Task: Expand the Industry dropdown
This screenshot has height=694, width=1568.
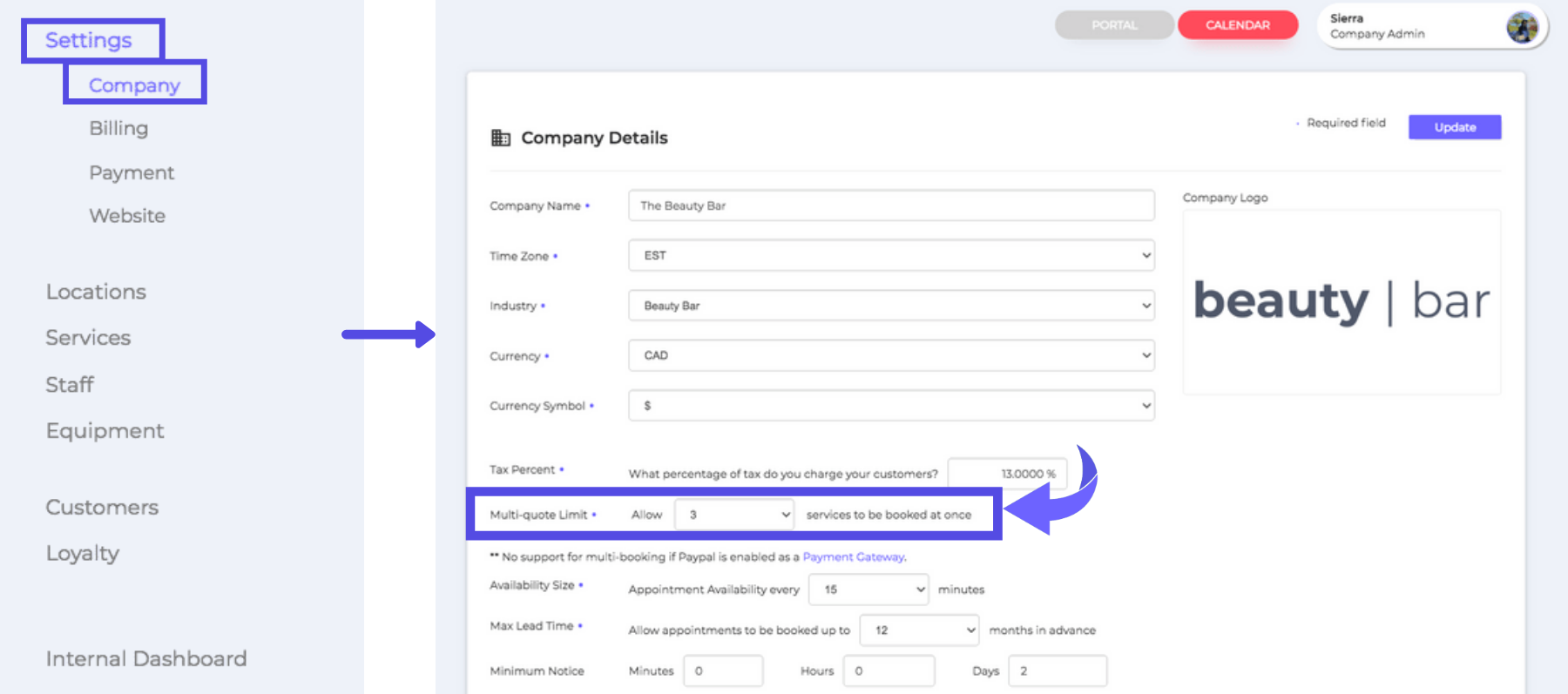Action: click(891, 306)
